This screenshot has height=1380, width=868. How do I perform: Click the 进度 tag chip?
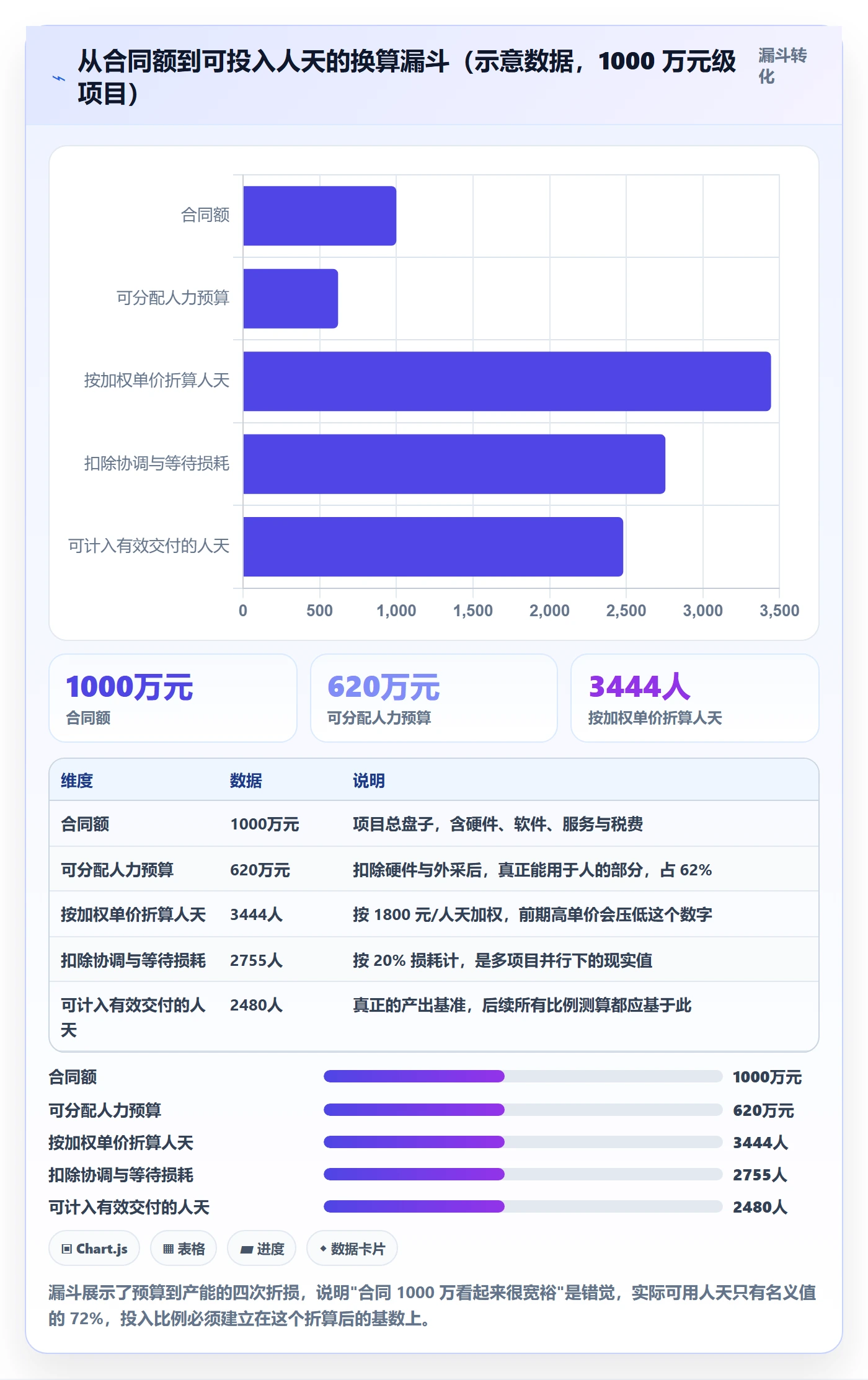click(262, 1249)
